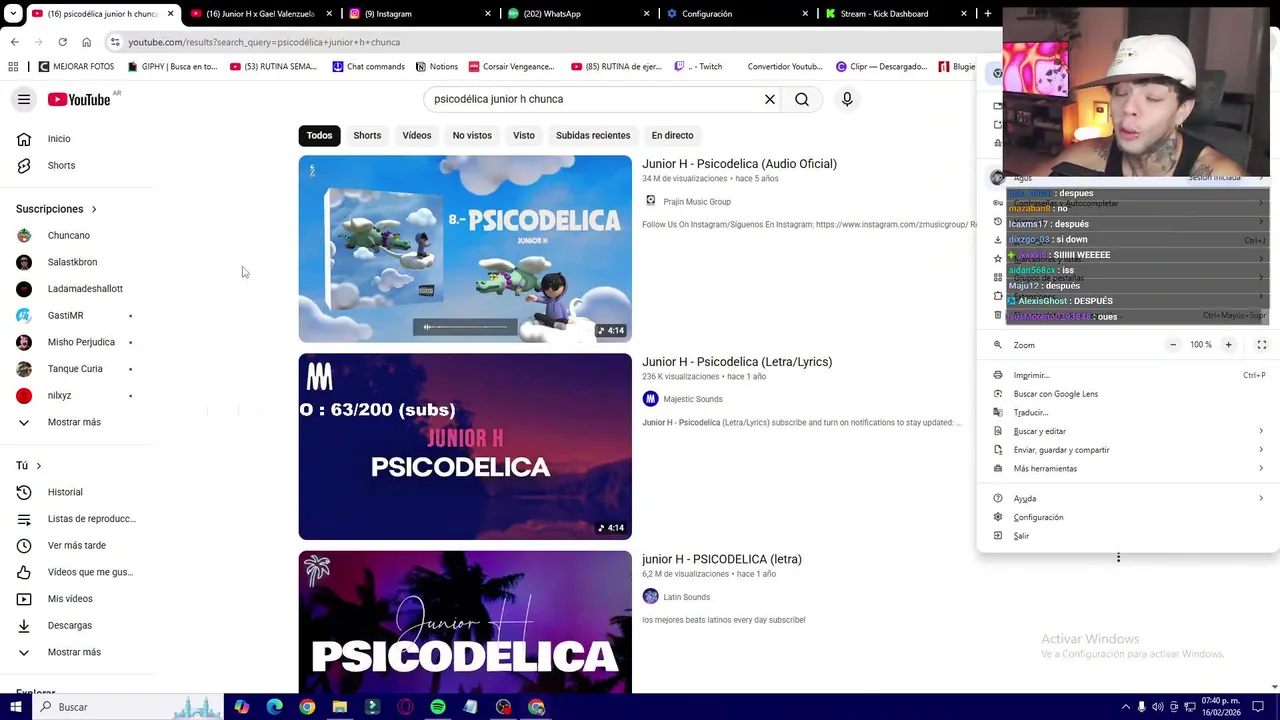Open the apps grid in bookmarks bar
The width and height of the screenshot is (1280, 720).
pos(13,67)
